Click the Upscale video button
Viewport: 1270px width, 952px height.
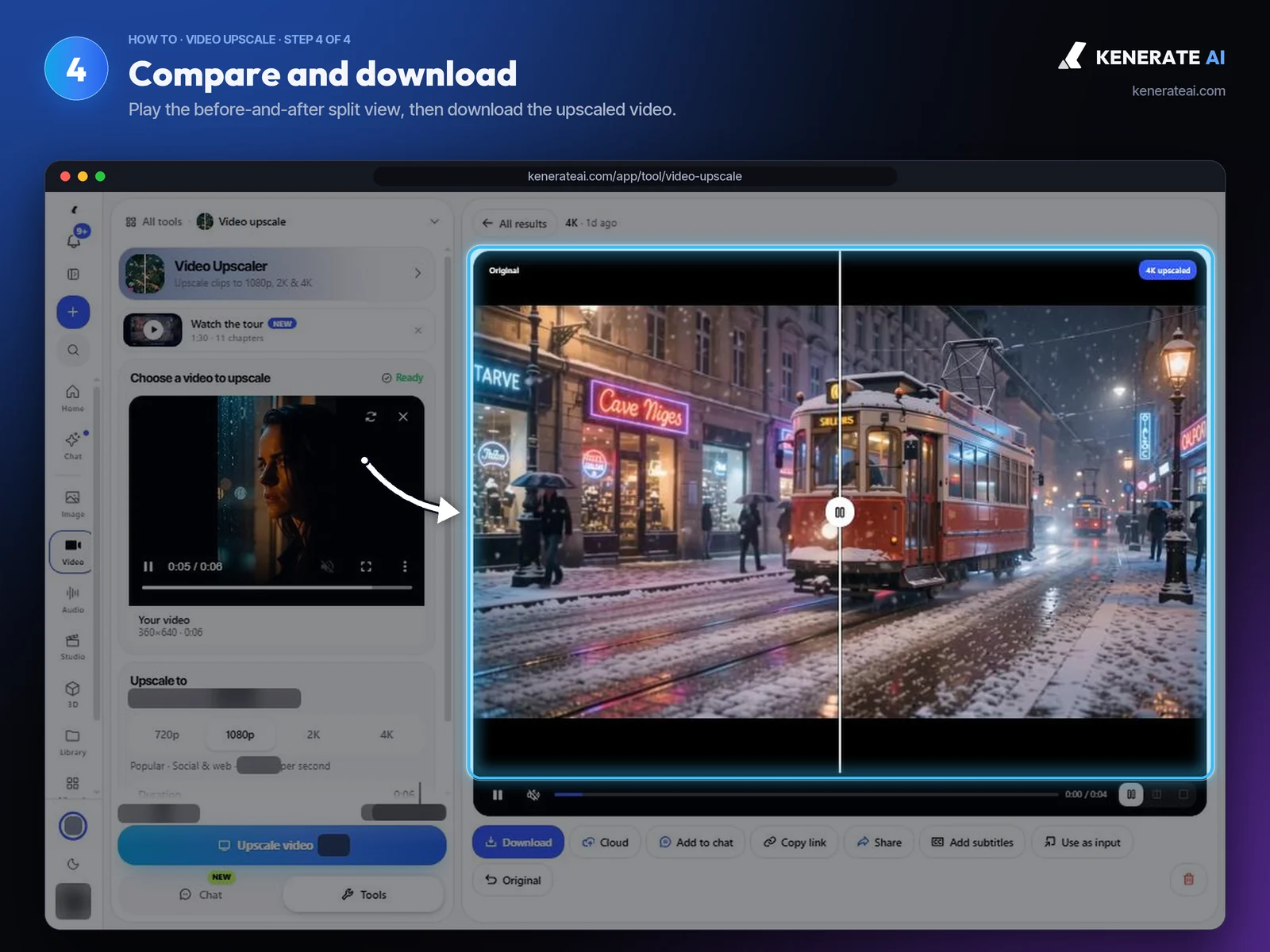coord(282,845)
